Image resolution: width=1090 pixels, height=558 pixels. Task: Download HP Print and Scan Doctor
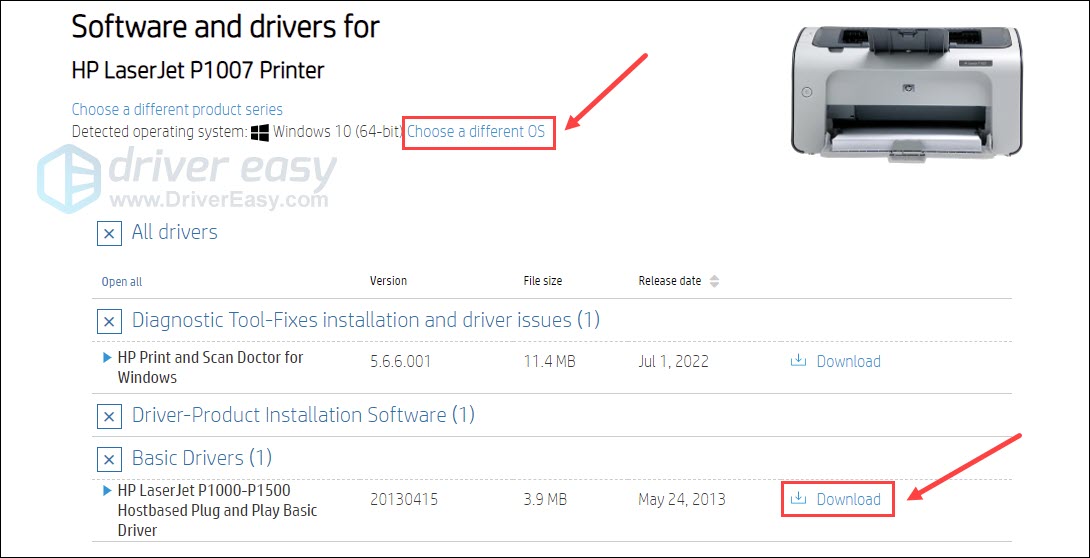[x=848, y=361]
